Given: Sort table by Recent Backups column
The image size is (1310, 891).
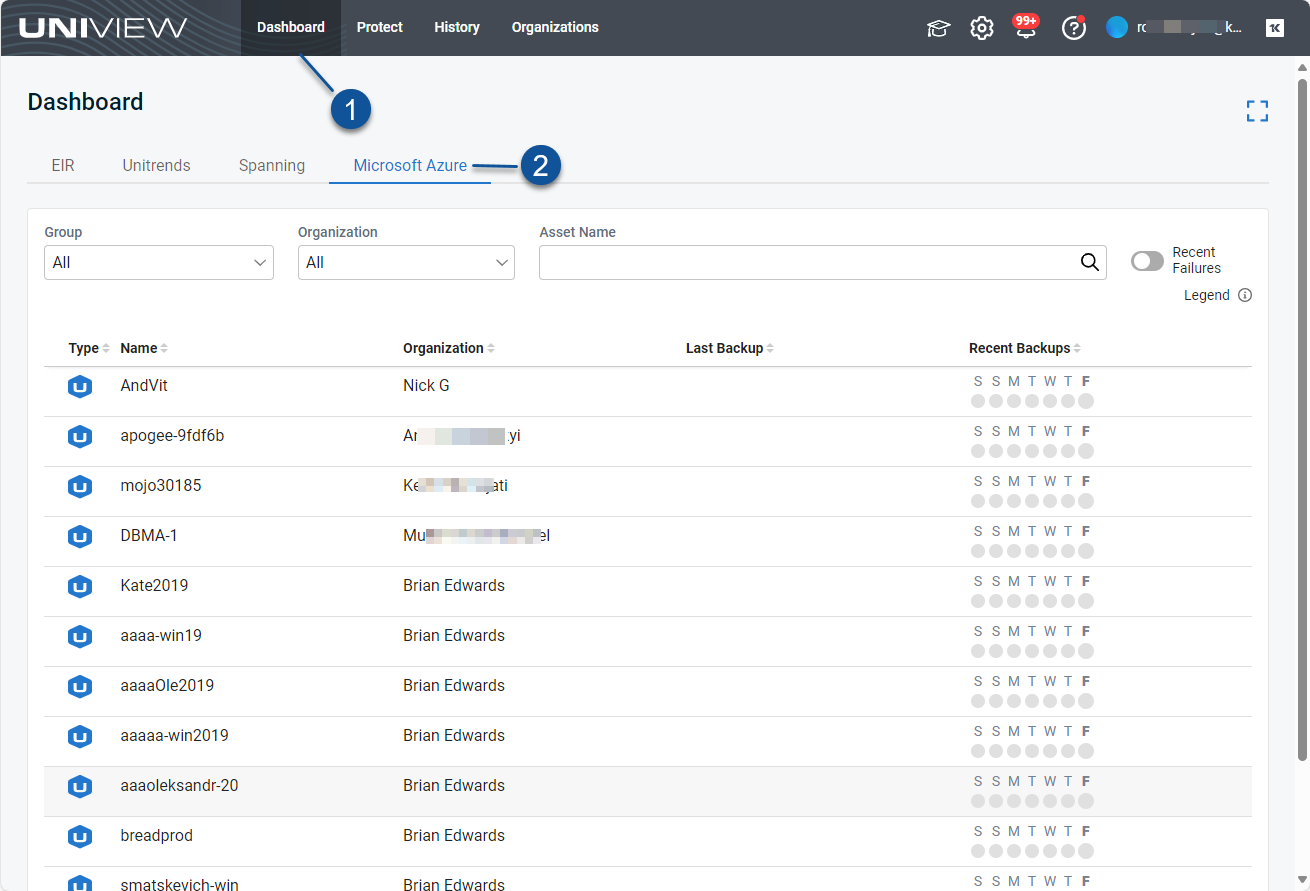Looking at the screenshot, I should [x=1025, y=348].
